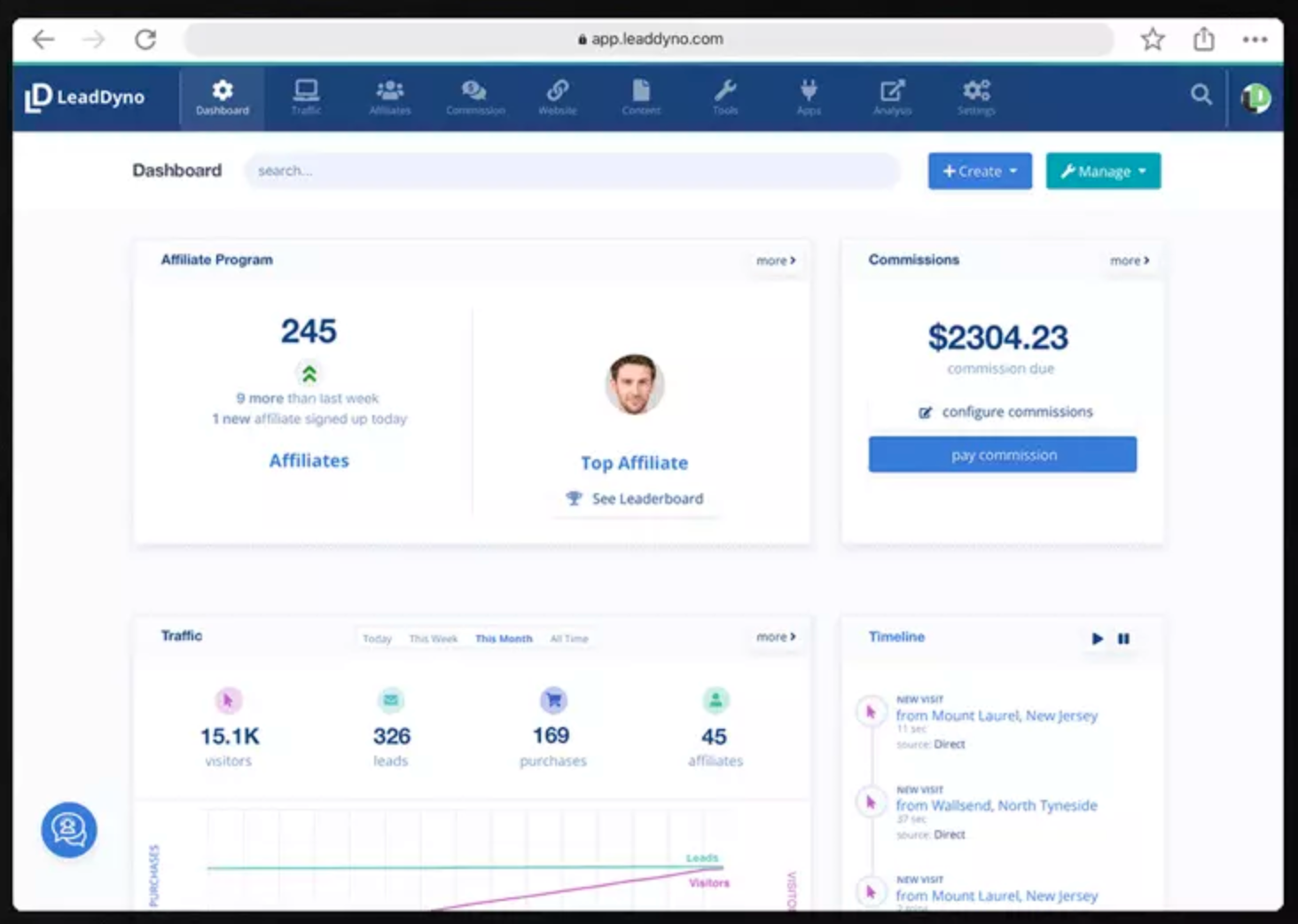Open the browser share menu
1298x924 pixels.
[1203, 39]
